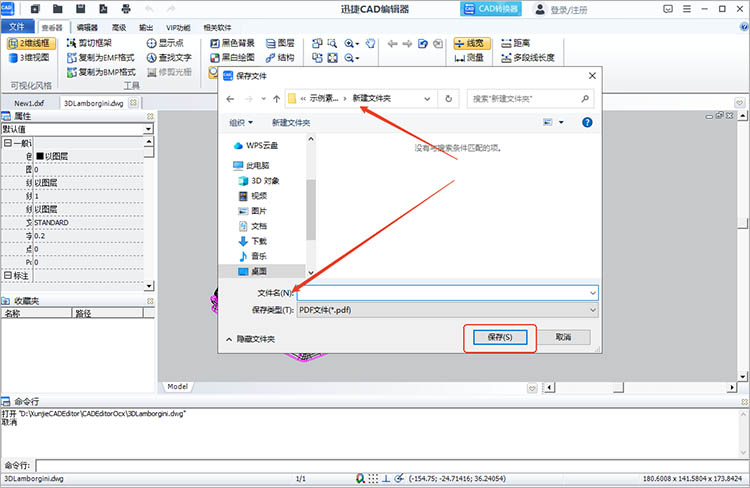
Task: Click the fit to window icon
Action: pos(332,58)
